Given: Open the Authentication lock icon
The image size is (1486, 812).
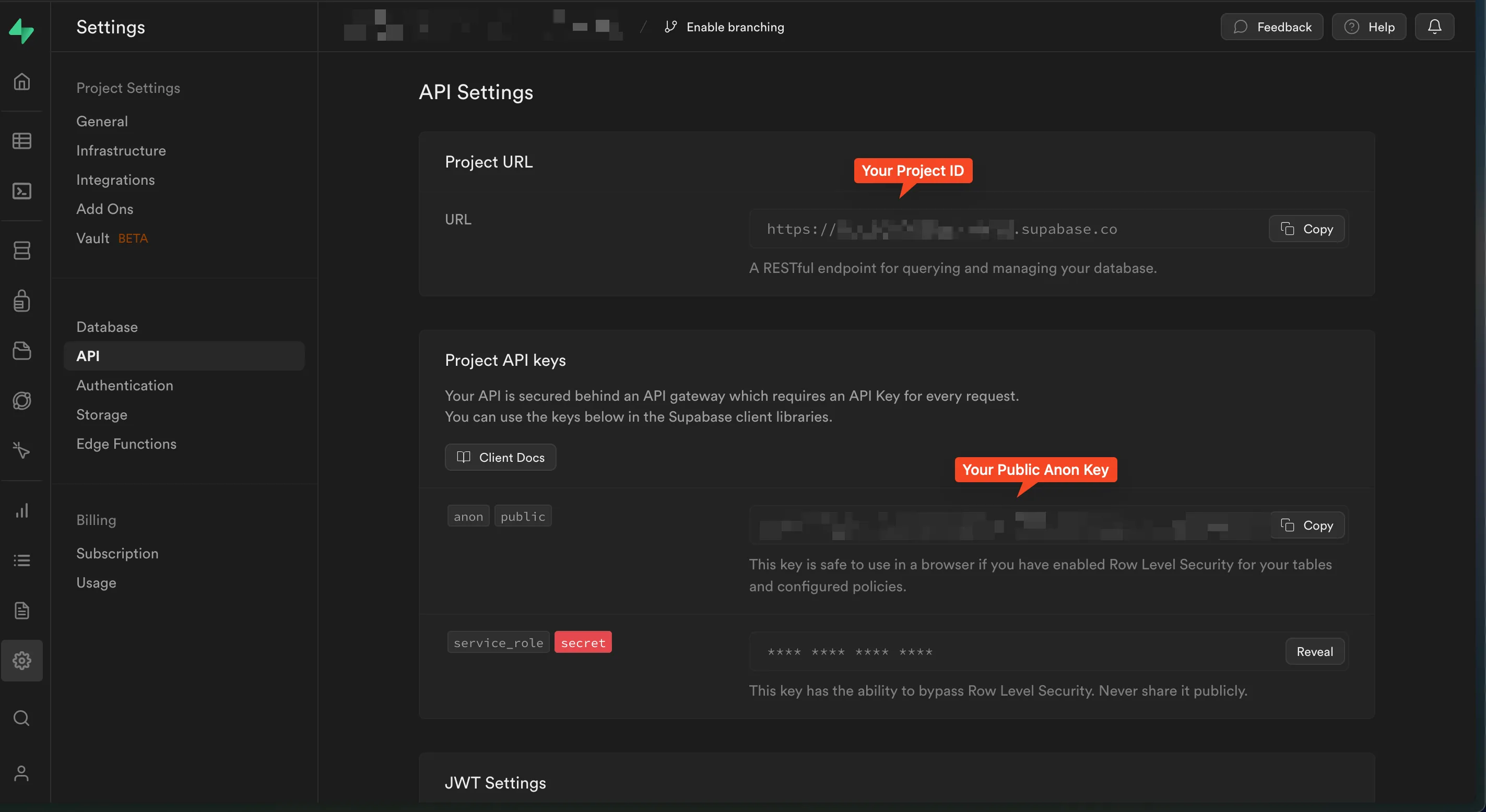Looking at the screenshot, I should [22, 301].
